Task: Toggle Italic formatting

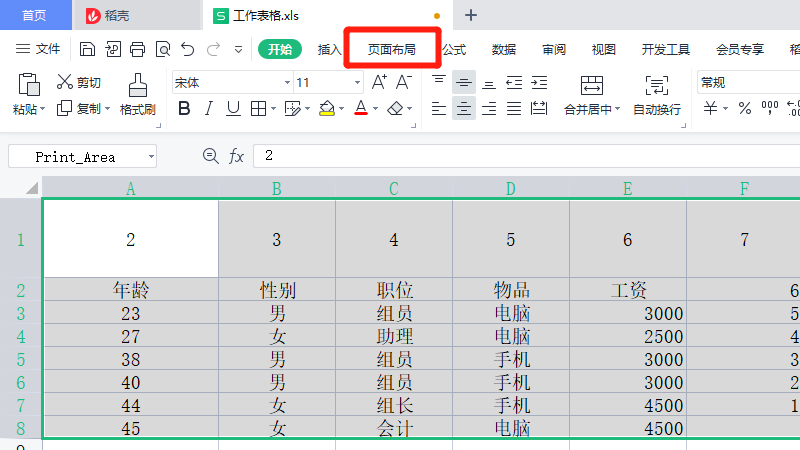Action: click(209, 108)
